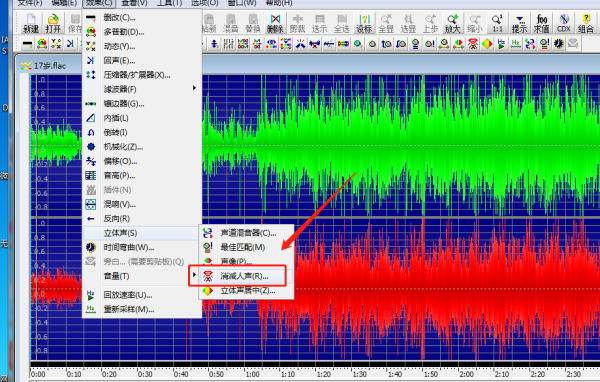This screenshot has width=600, height=382.
Task: Choose the 时间弯曲(W)... menu entry
Action: [142, 248]
